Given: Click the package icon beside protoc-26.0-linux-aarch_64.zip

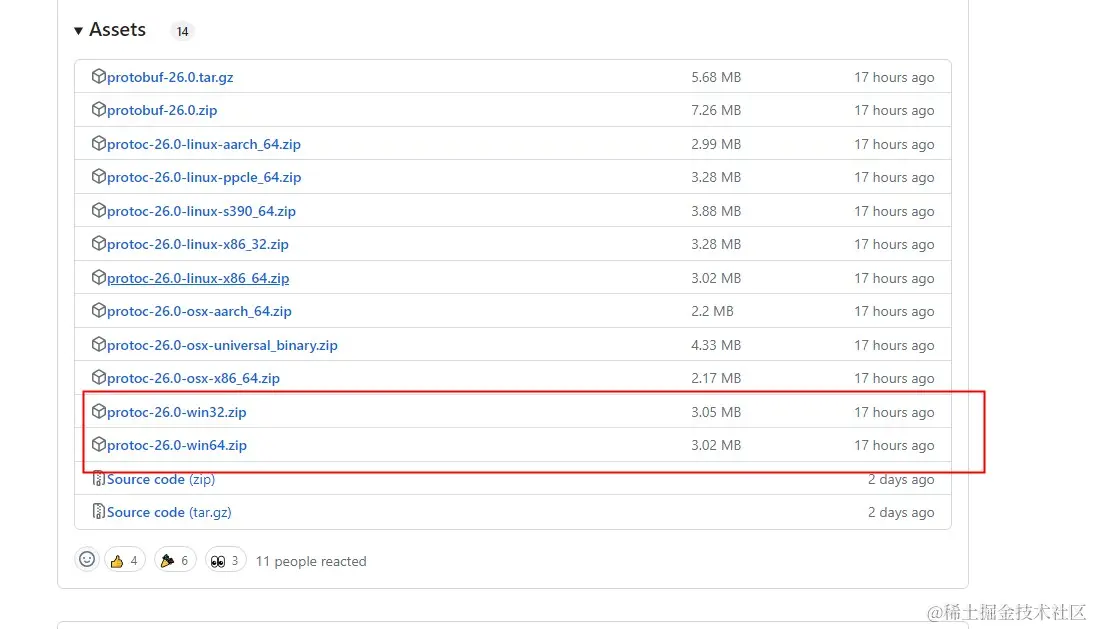Looking at the screenshot, I should coord(99,143).
